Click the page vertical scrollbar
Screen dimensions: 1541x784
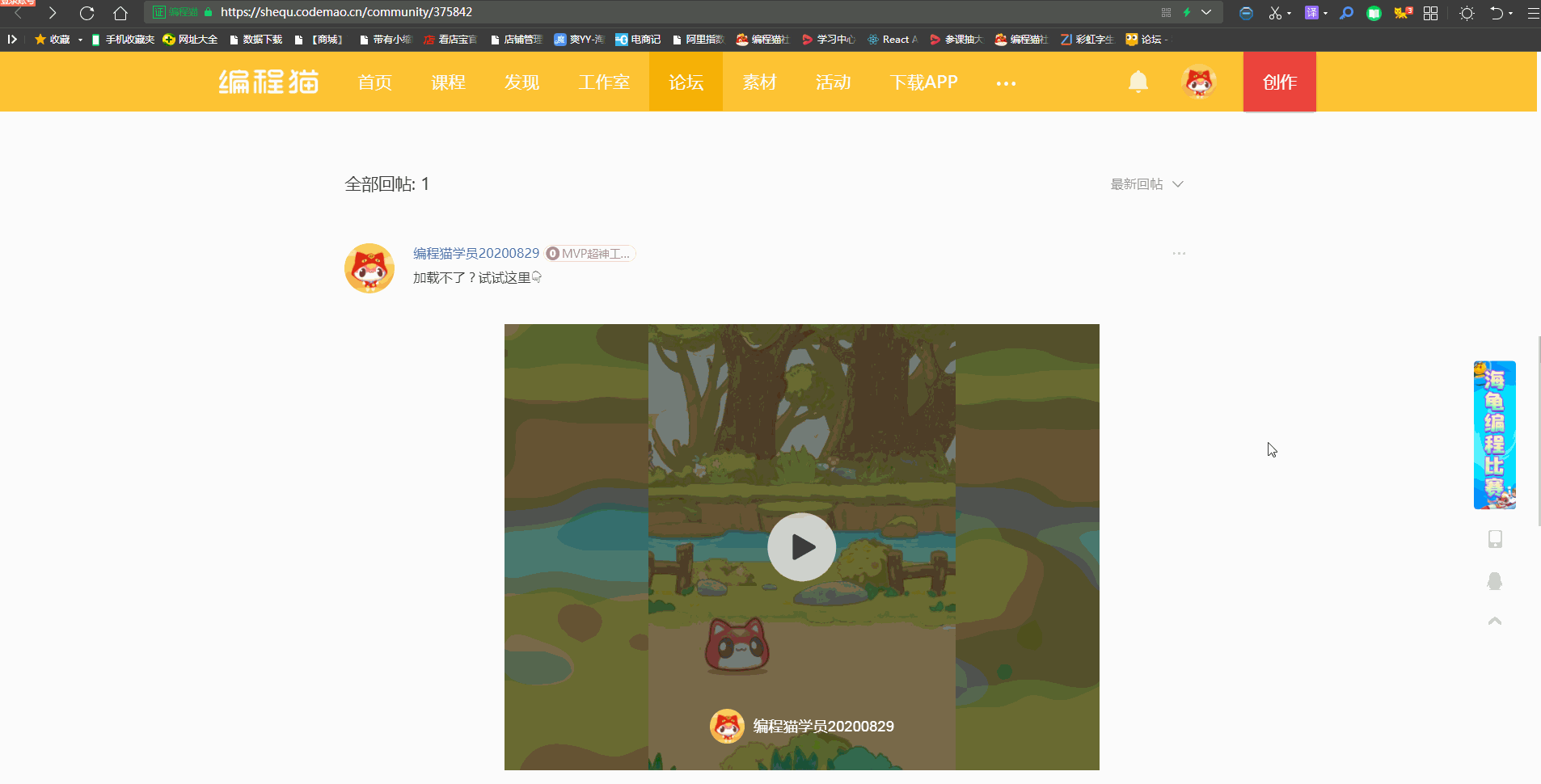[1539, 431]
